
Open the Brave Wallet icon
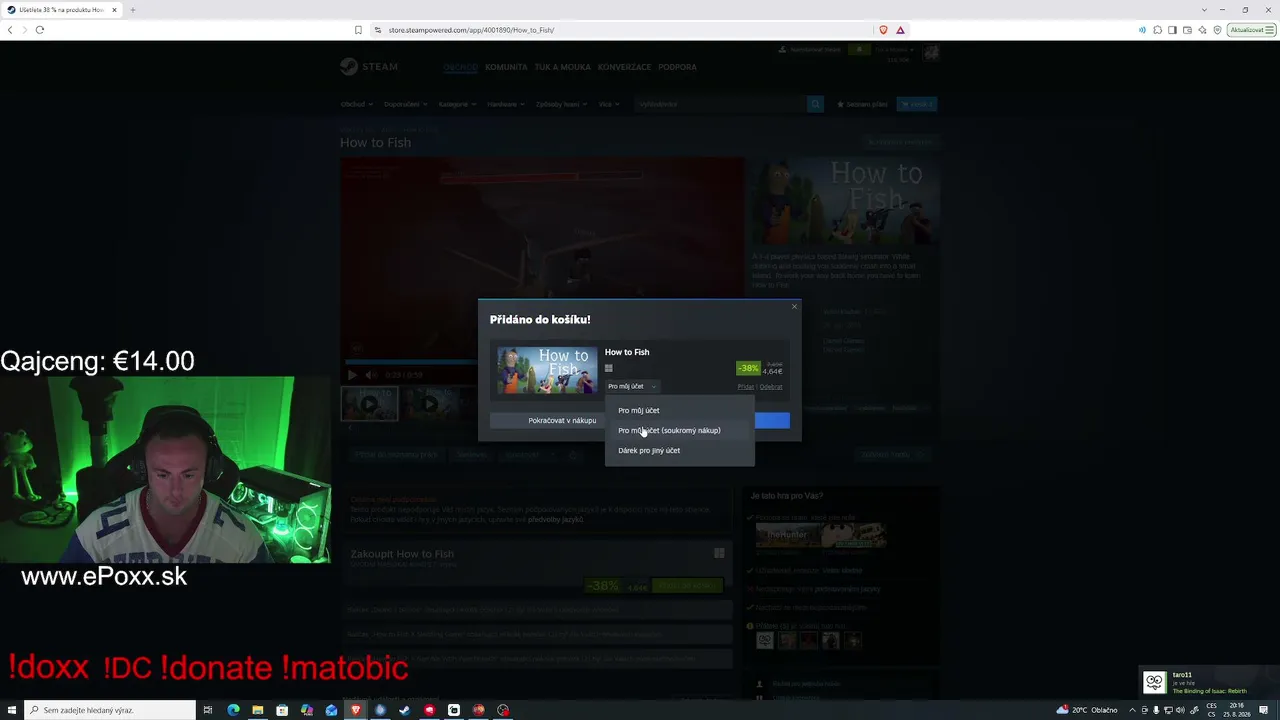click(1187, 30)
